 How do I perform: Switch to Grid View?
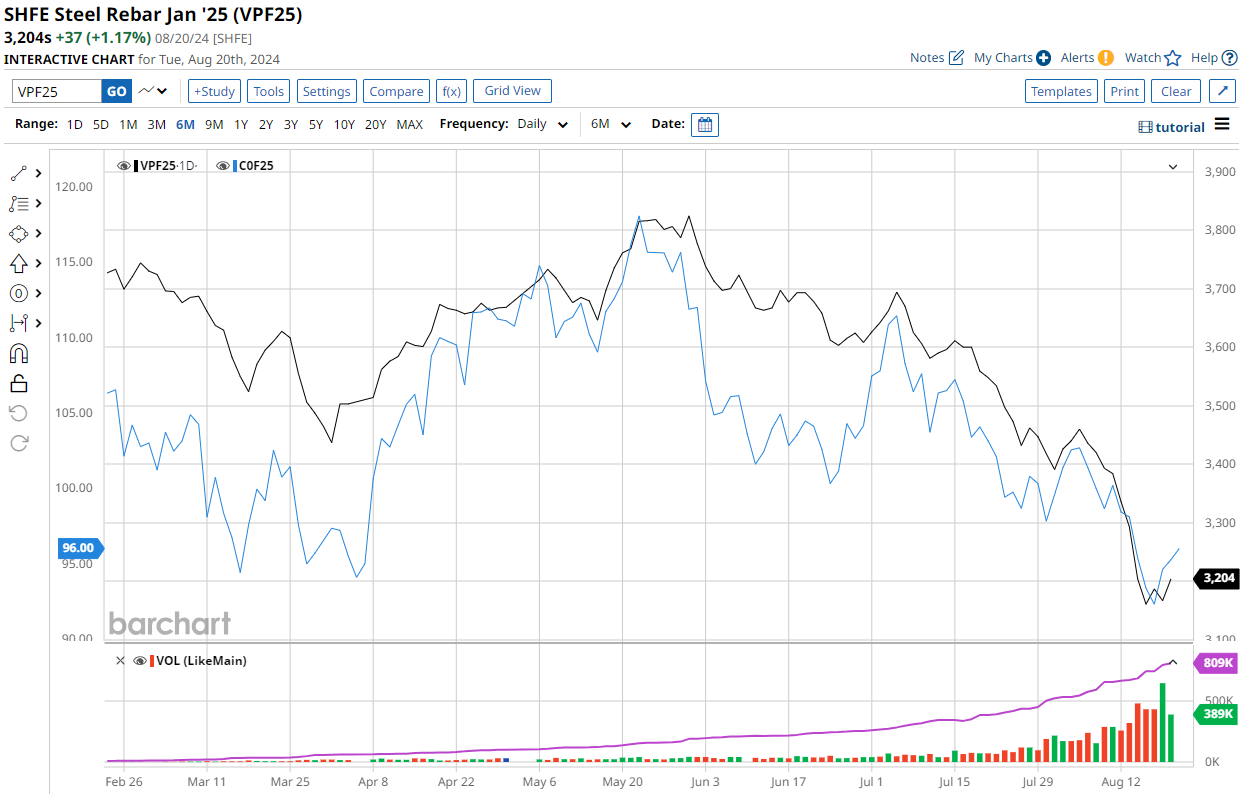(x=512, y=91)
